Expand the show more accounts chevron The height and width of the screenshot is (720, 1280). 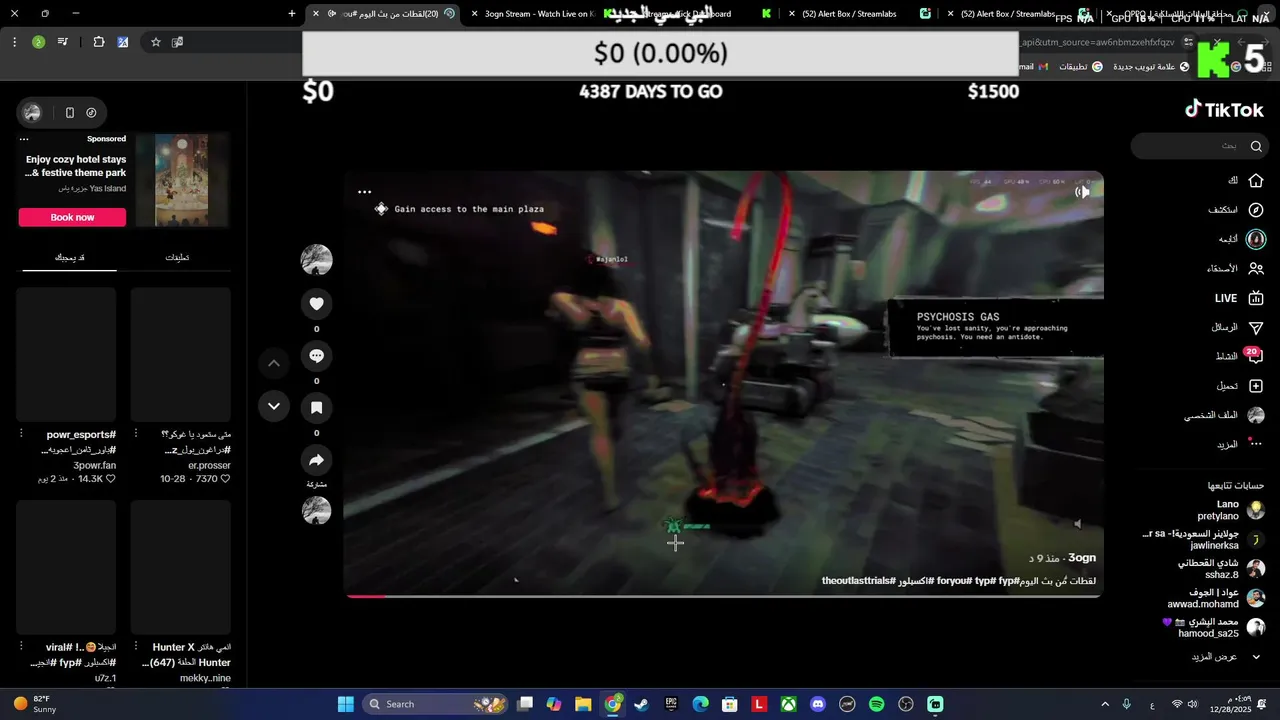1256,657
